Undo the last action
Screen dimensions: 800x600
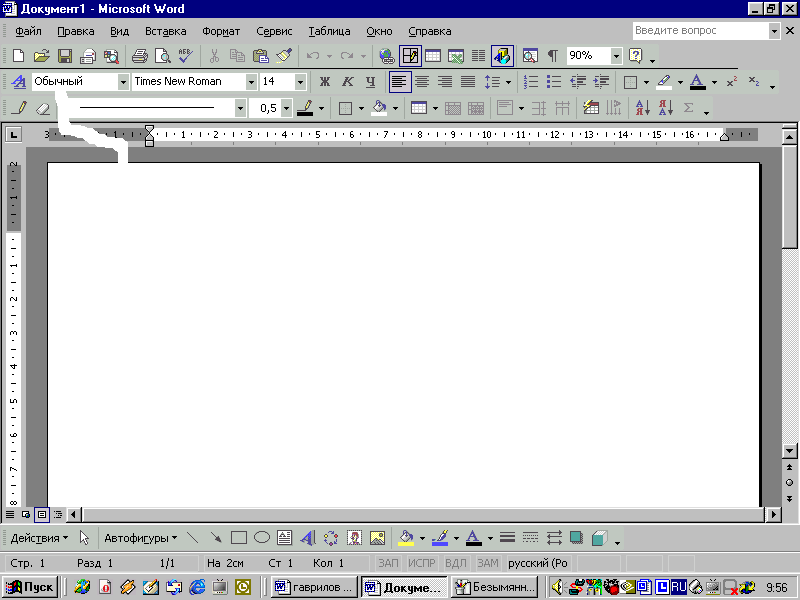coord(313,55)
